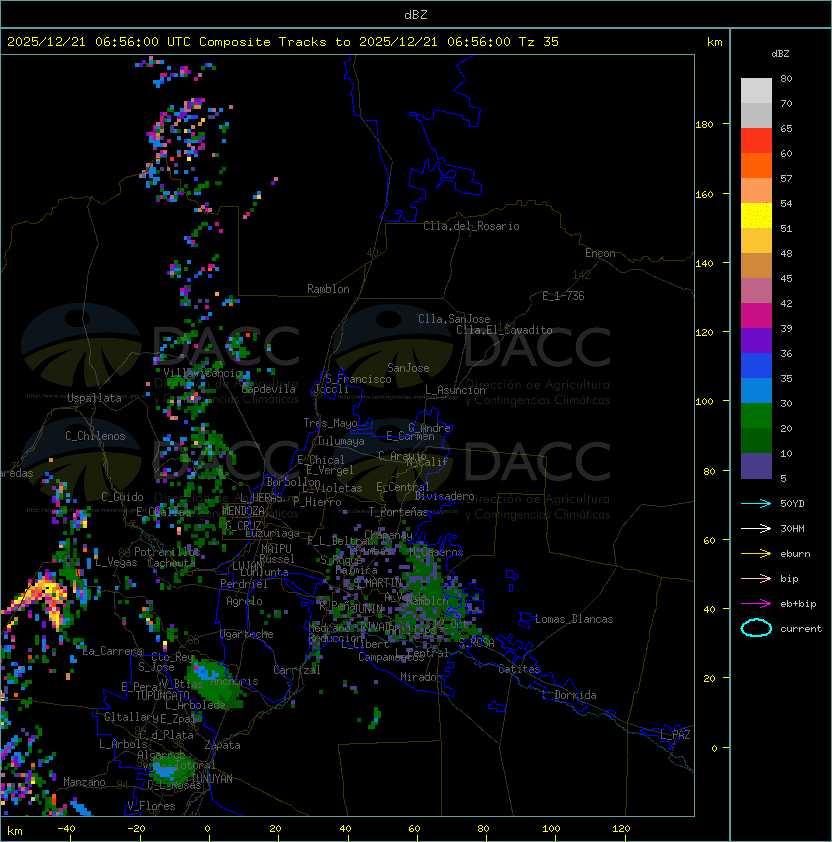Click the Catitas place label

point(519,669)
